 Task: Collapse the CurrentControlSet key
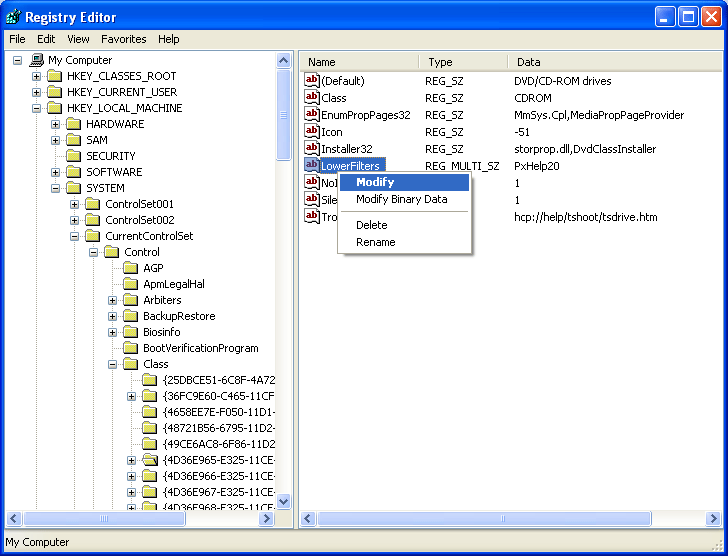click(x=75, y=236)
